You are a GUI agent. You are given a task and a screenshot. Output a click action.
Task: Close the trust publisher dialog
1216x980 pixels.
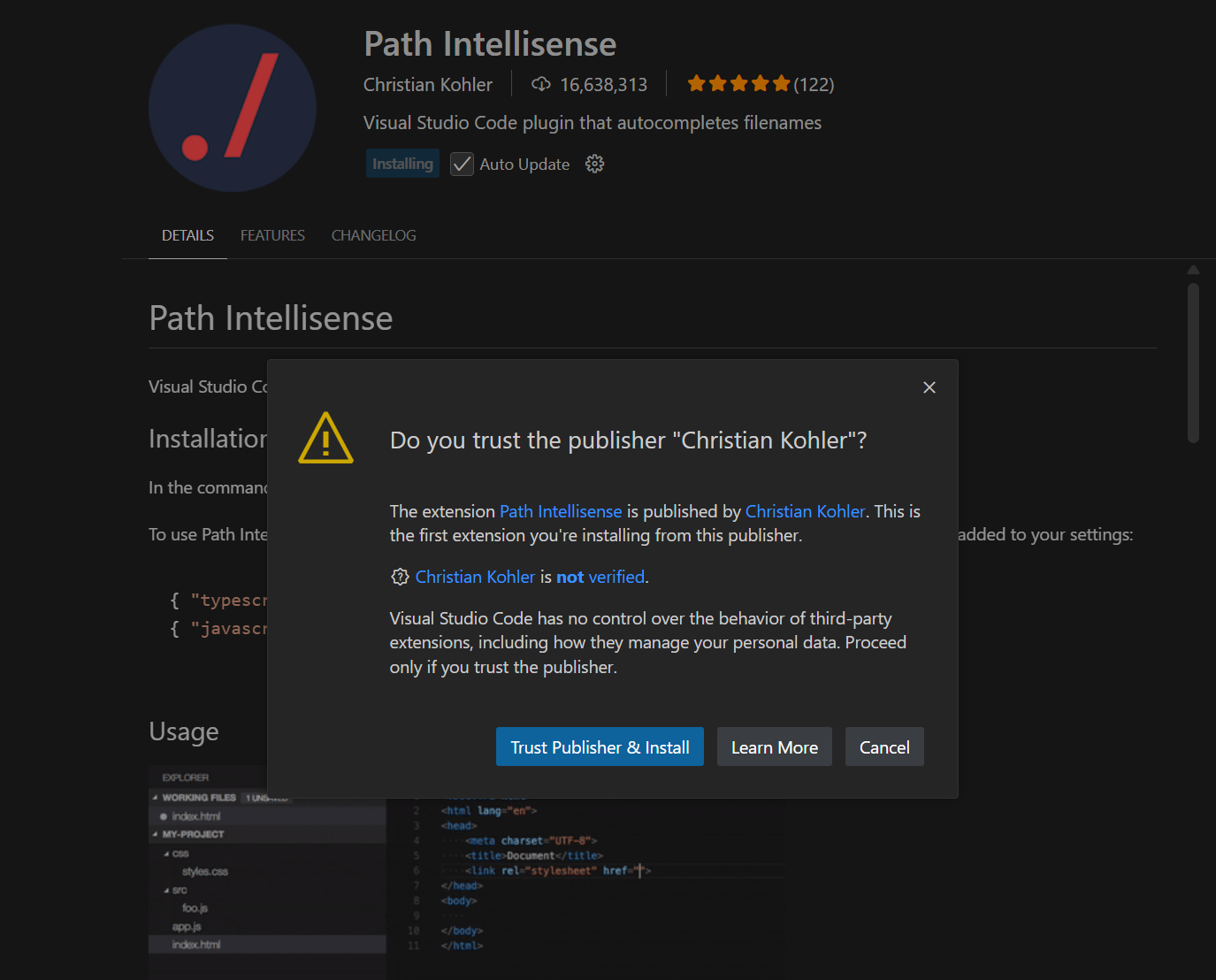[929, 387]
